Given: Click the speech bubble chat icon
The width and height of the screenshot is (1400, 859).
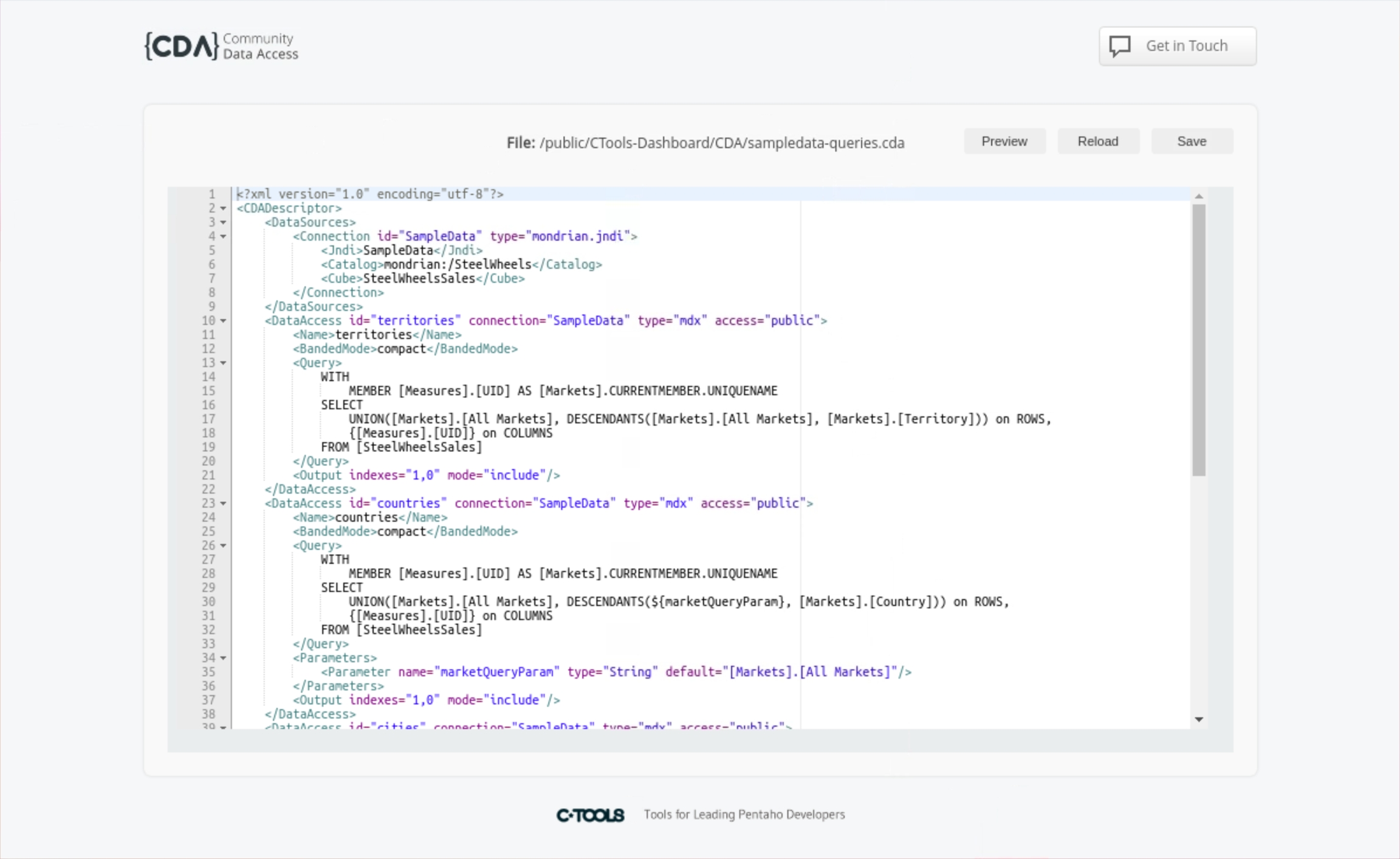Looking at the screenshot, I should point(1119,46).
